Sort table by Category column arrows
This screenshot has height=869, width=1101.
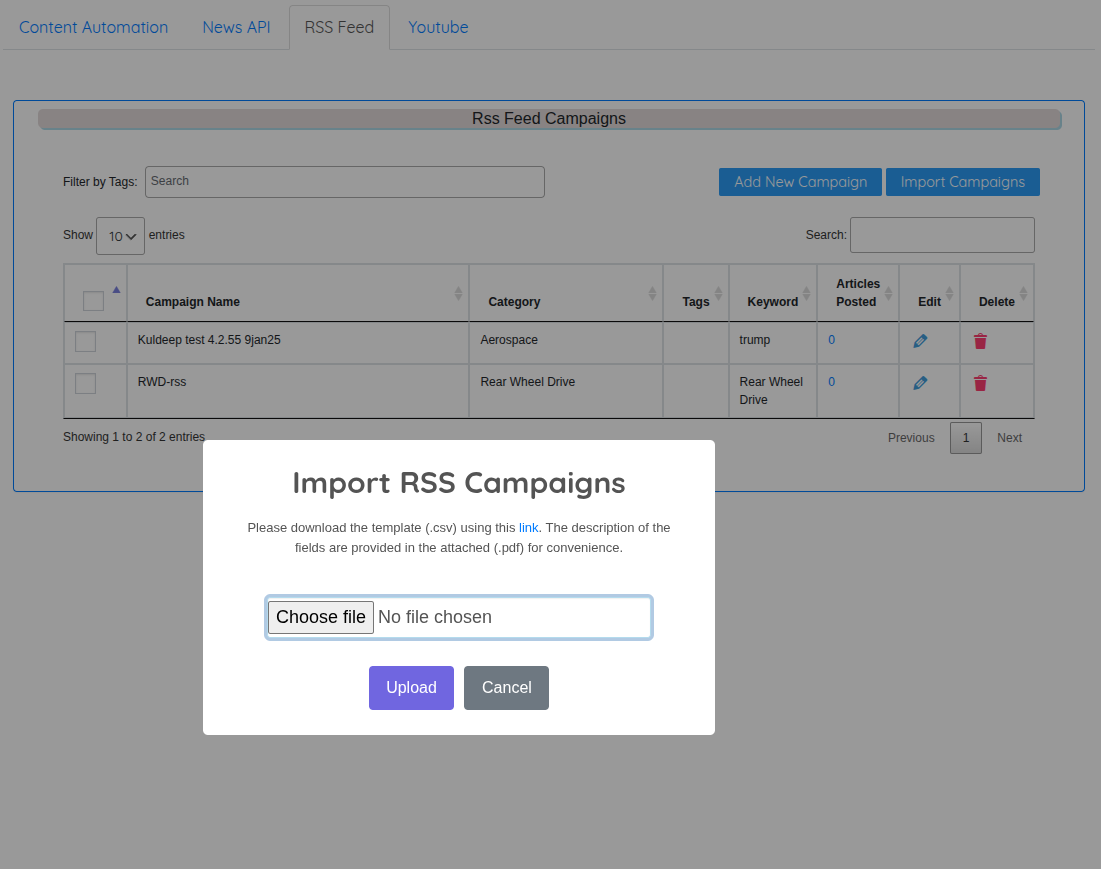tap(652, 293)
